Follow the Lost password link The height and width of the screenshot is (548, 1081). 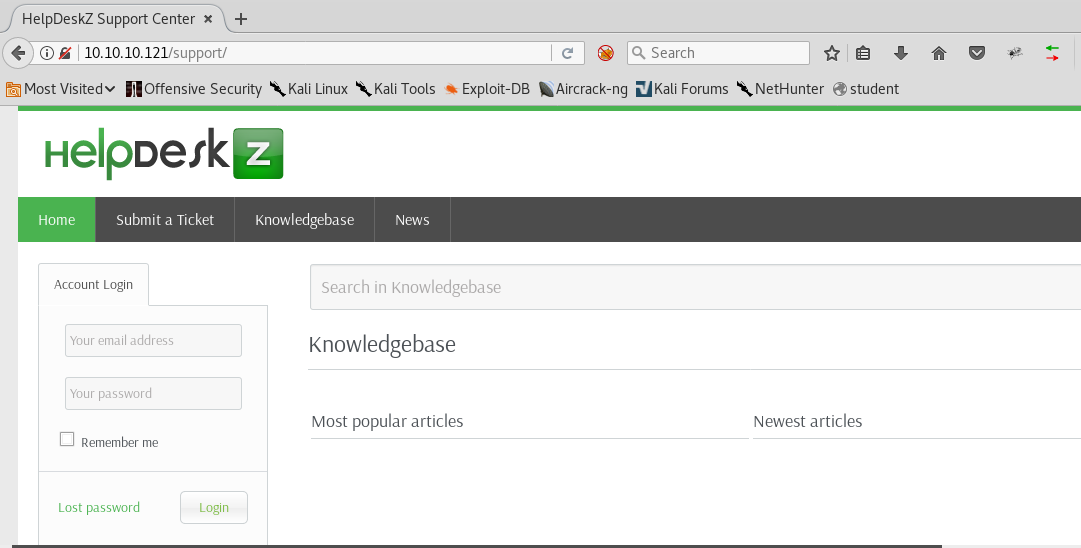point(99,507)
